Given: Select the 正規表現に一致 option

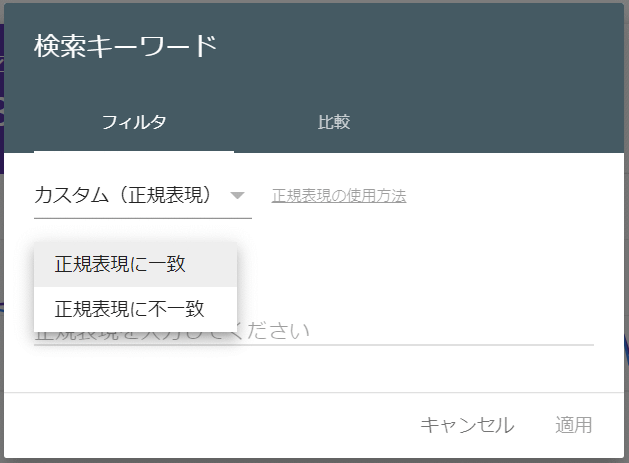Looking at the screenshot, I should tap(136, 264).
